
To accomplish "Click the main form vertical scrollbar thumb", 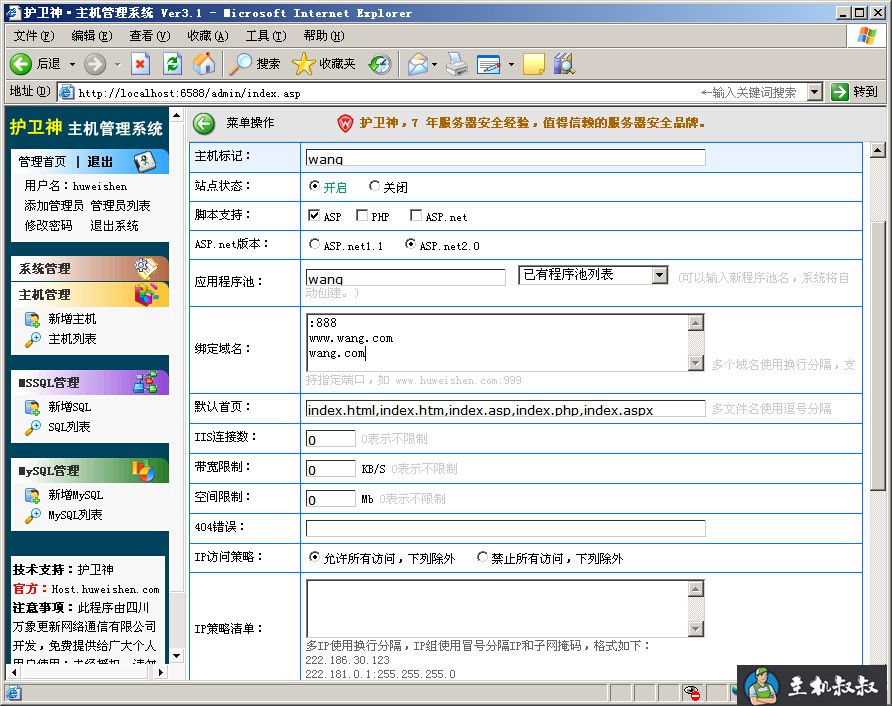I will (x=878, y=356).
